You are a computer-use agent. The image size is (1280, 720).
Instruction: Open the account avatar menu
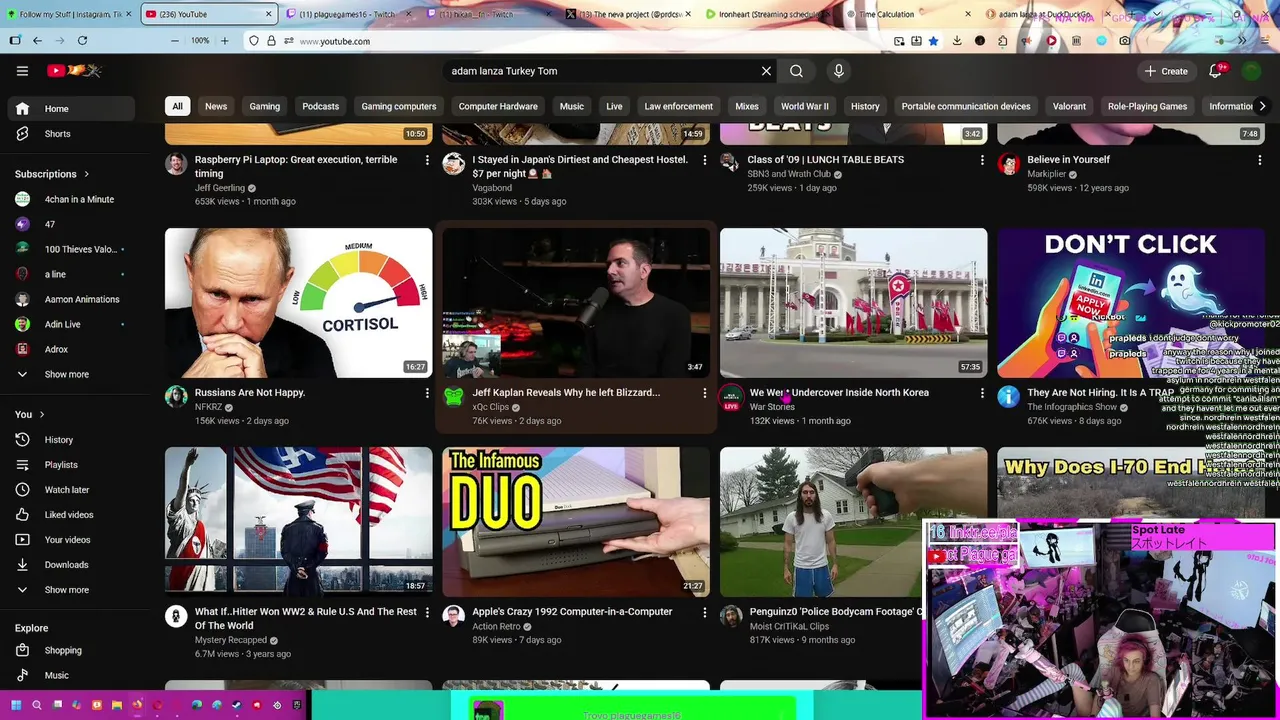tap(1251, 71)
